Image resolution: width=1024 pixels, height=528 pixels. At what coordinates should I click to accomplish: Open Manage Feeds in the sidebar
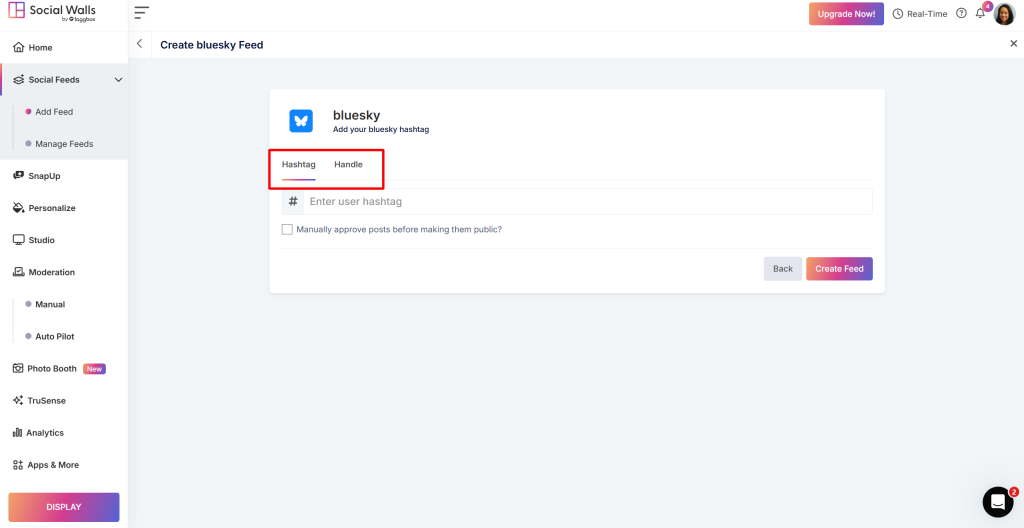[x=64, y=144]
